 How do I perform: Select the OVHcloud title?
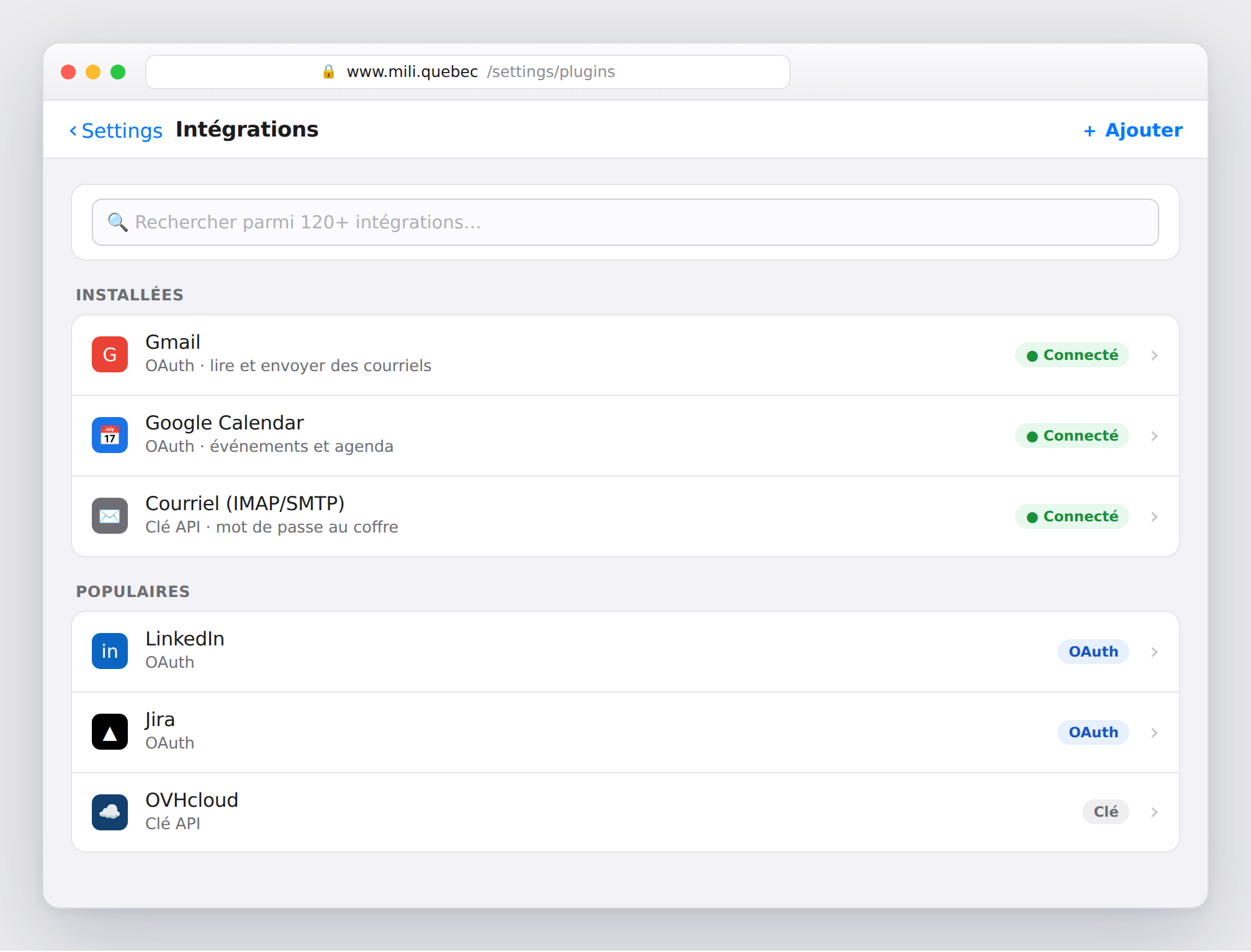coord(192,800)
